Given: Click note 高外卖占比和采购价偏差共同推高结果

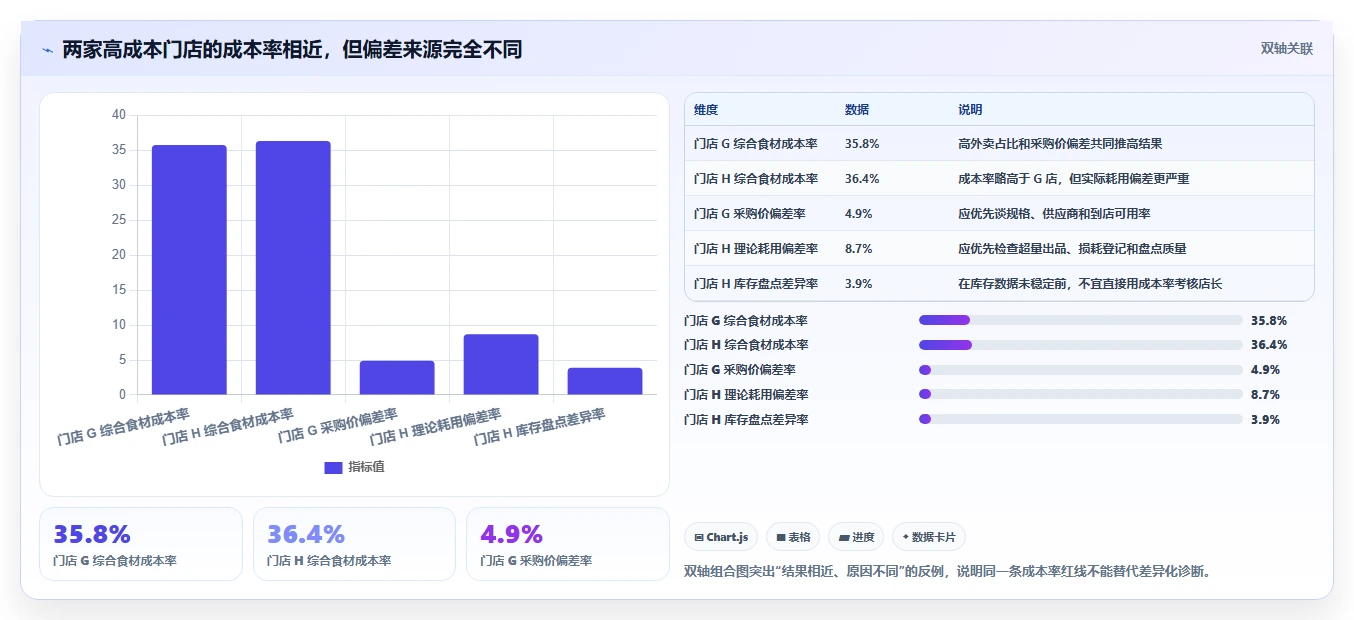Looking at the screenshot, I should 1060,144.
